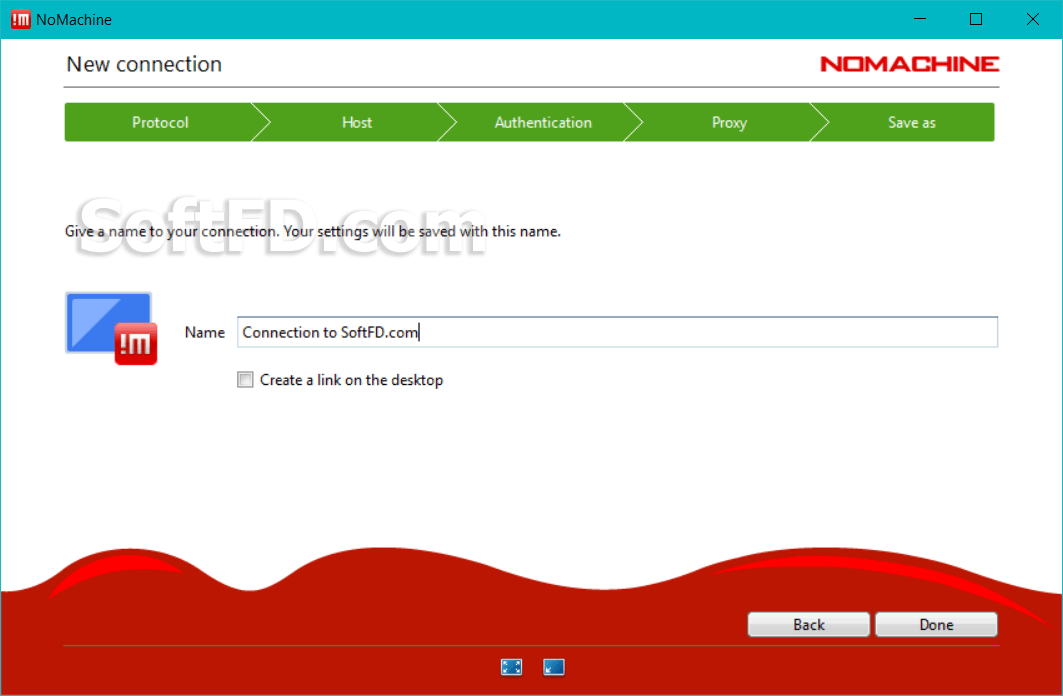Click the 'New connection' heading
1063x696 pixels.
click(x=144, y=64)
